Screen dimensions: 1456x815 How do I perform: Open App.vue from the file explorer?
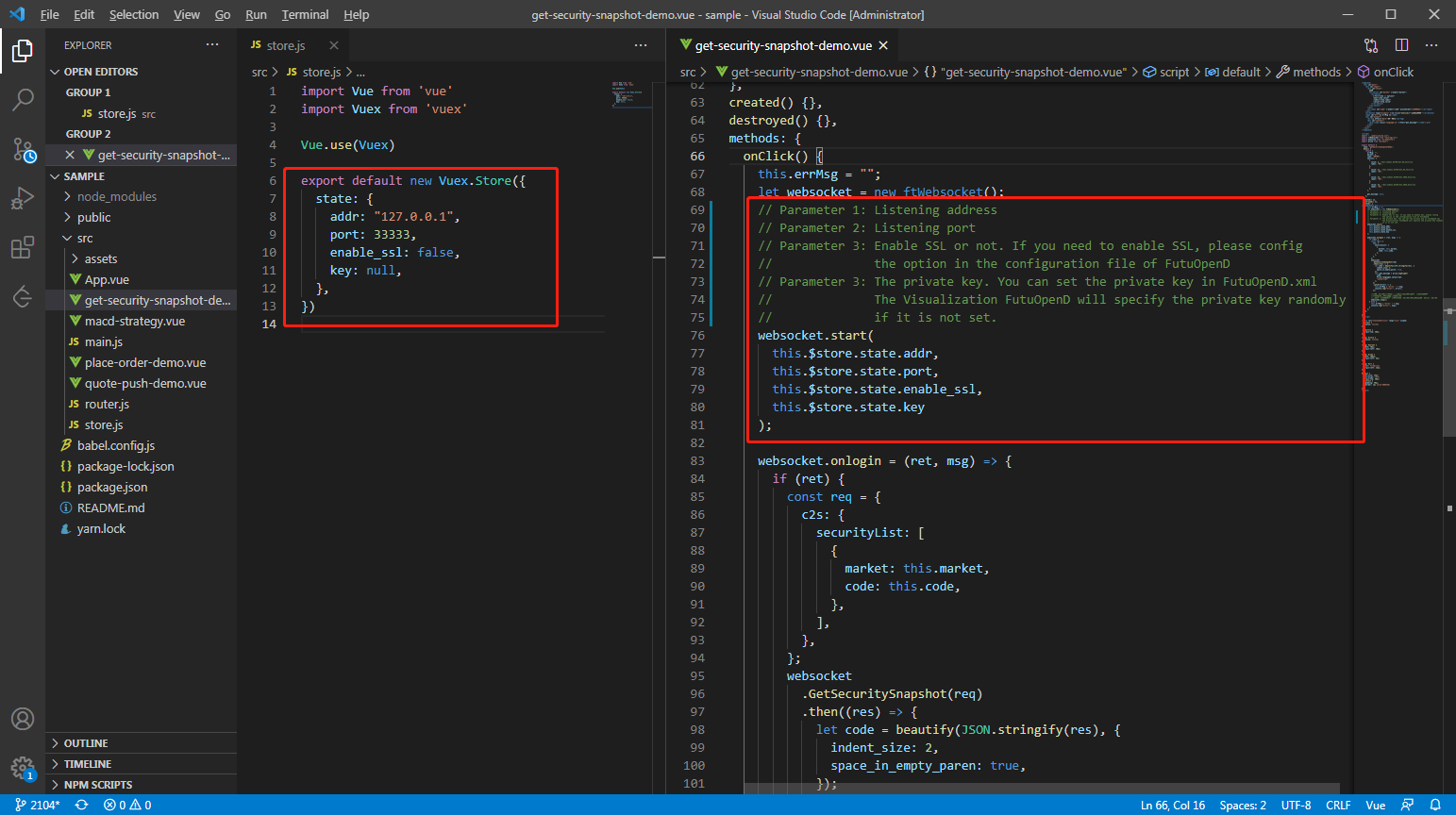coord(106,279)
